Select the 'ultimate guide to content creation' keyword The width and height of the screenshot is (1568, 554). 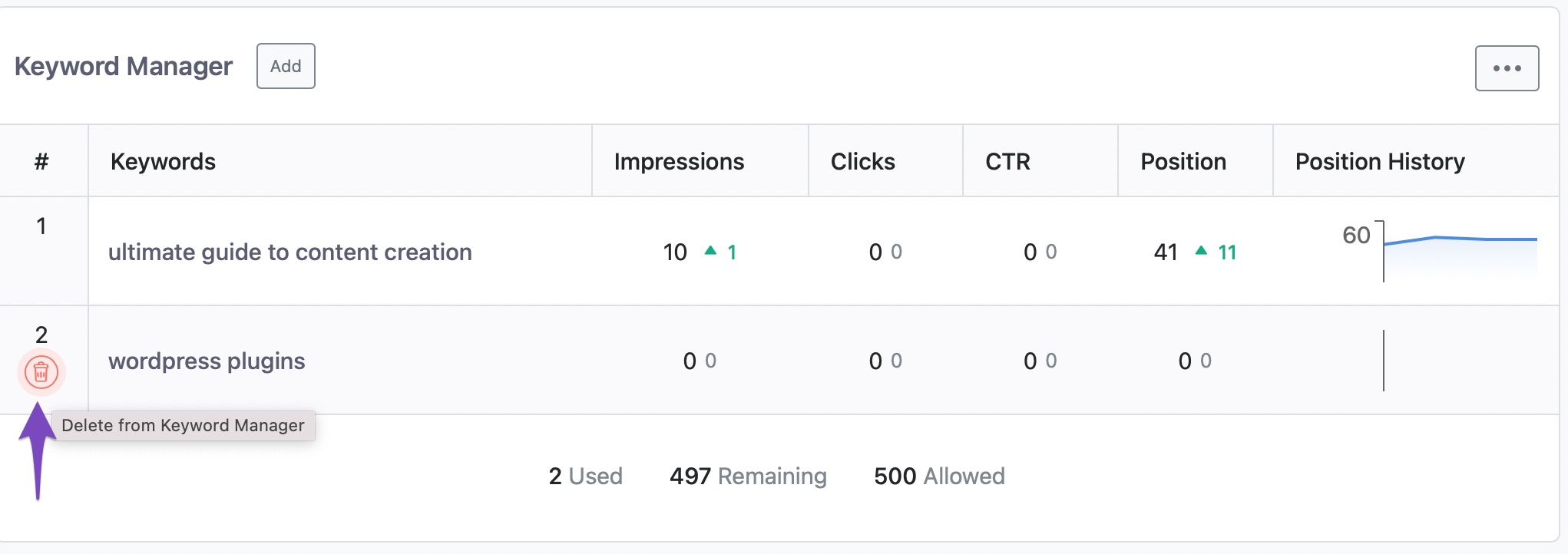tap(289, 252)
